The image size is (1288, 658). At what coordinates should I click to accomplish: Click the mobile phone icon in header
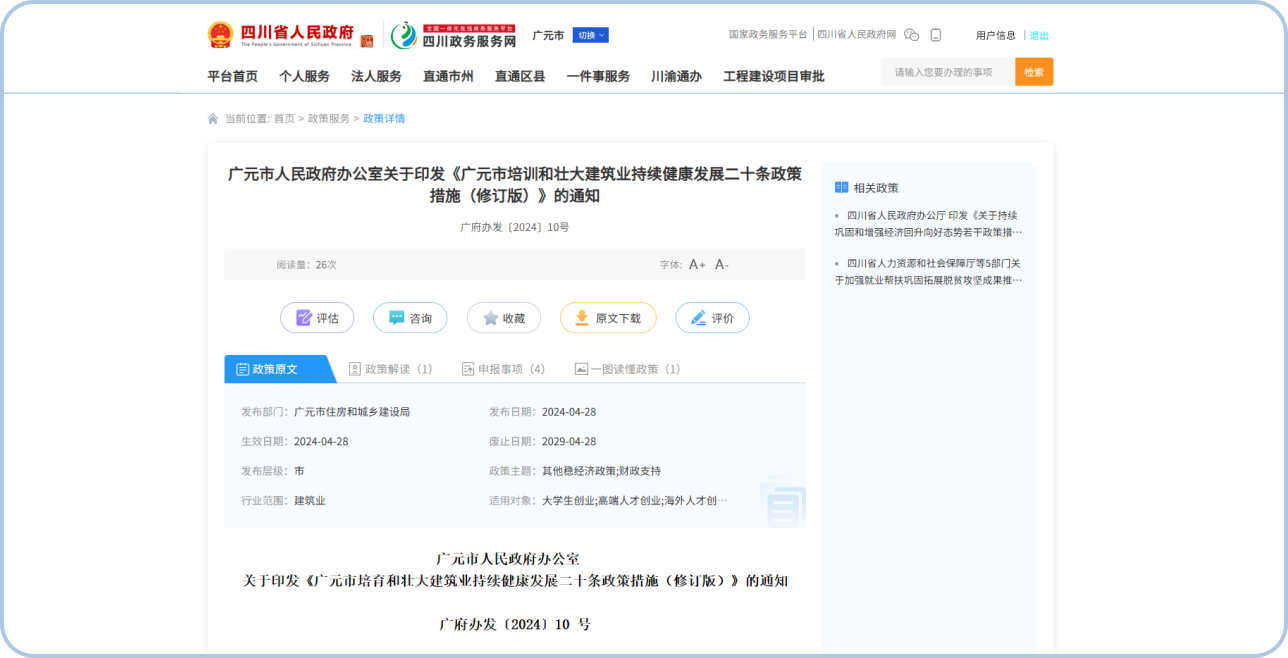point(936,35)
